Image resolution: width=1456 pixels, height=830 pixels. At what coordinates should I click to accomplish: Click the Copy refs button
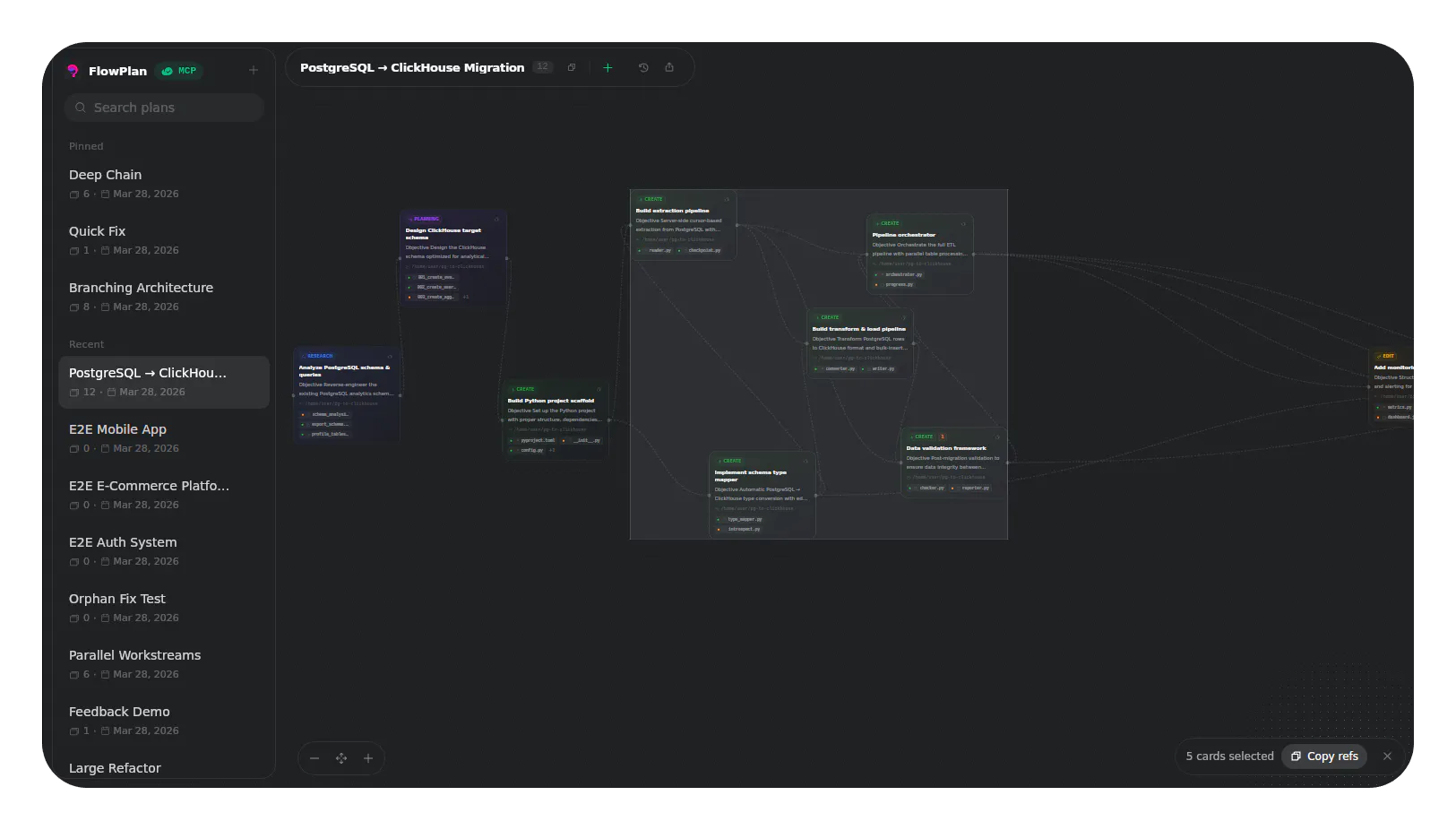pyautogui.click(x=1324, y=757)
